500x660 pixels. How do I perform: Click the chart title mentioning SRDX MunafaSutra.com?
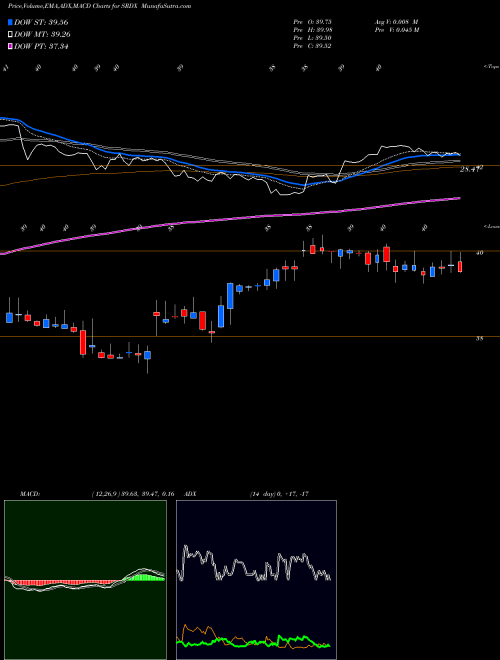coord(99,6)
